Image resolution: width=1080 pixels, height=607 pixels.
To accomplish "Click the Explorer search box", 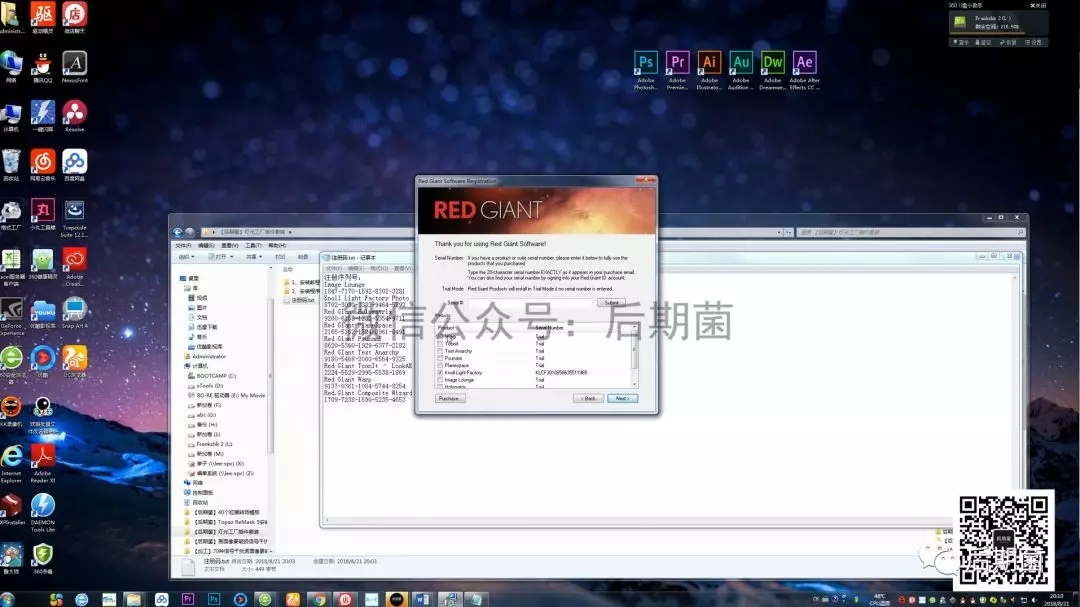I will pyautogui.click(x=910, y=232).
